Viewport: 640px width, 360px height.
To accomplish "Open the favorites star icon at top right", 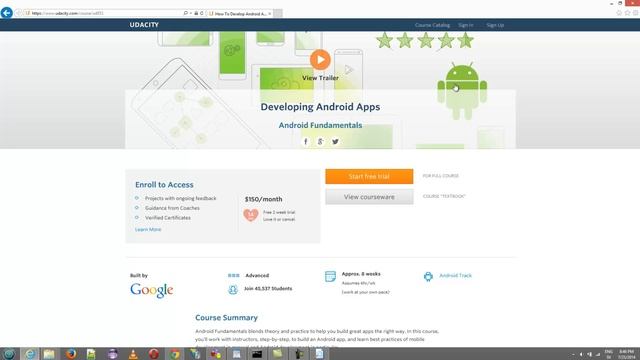I will point(627,13).
